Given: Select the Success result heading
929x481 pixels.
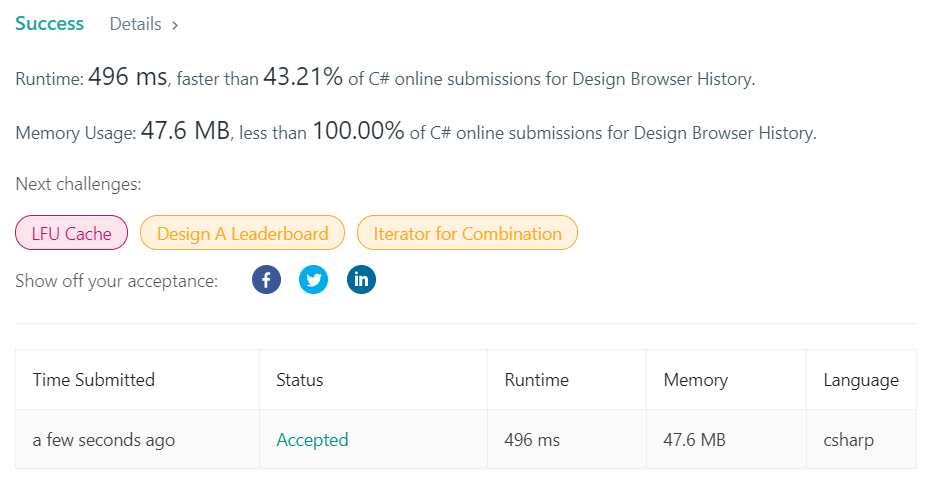Looking at the screenshot, I should click(x=50, y=24).
